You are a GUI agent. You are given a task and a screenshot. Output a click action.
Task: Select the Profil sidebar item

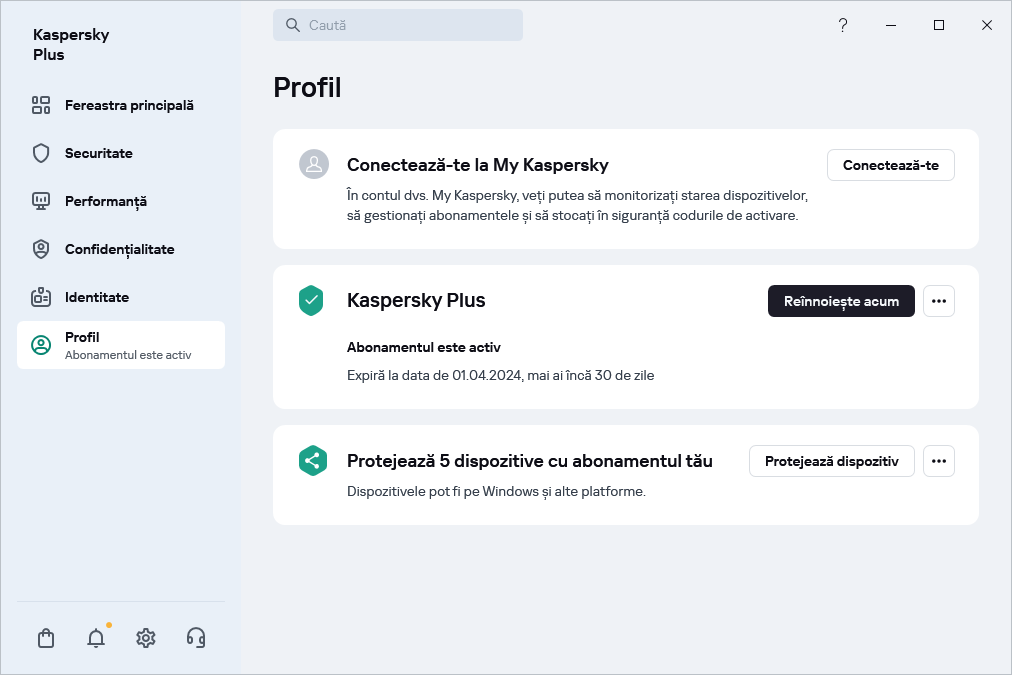(121, 345)
